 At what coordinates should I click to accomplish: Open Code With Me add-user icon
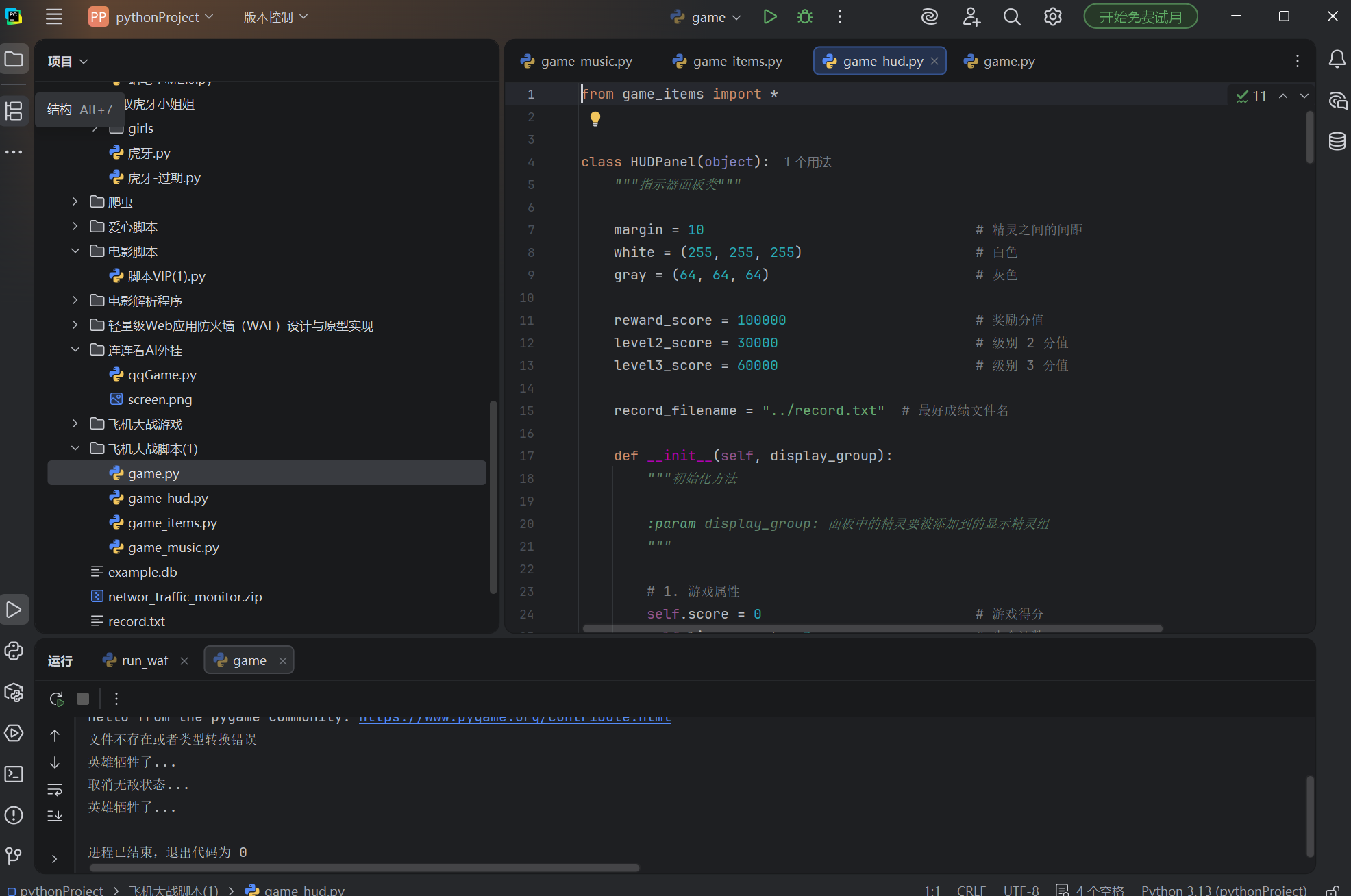pyautogui.click(x=971, y=16)
